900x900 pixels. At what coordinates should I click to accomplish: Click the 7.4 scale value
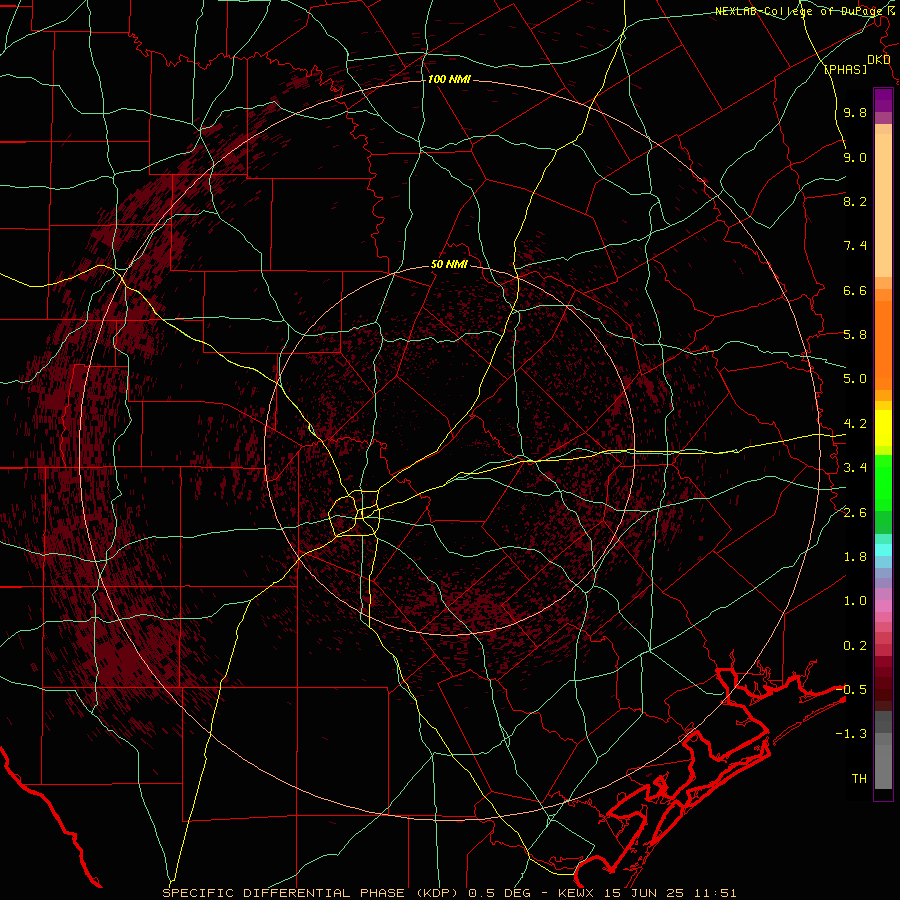[855, 246]
